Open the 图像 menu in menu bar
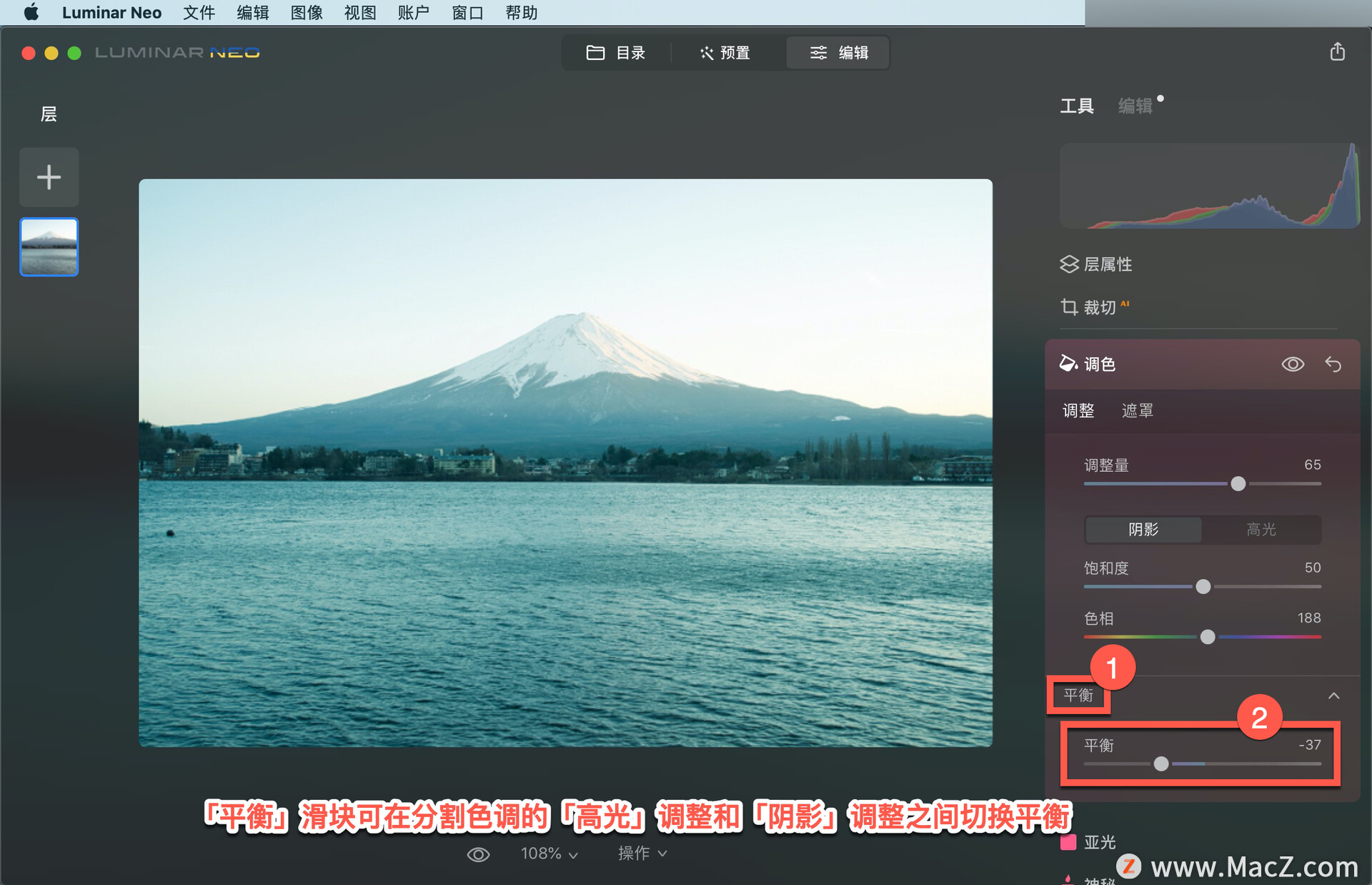The image size is (1372, 885). pyautogui.click(x=307, y=12)
